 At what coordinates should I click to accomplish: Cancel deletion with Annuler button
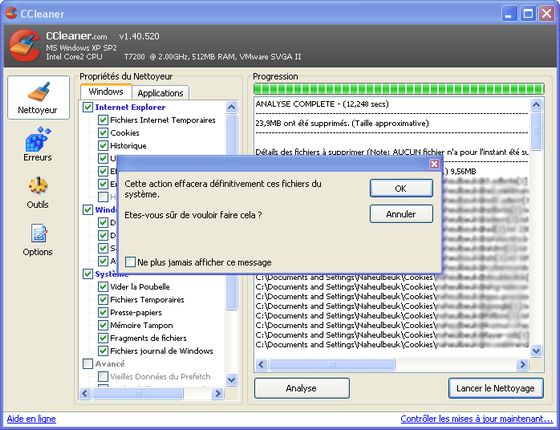401,214
